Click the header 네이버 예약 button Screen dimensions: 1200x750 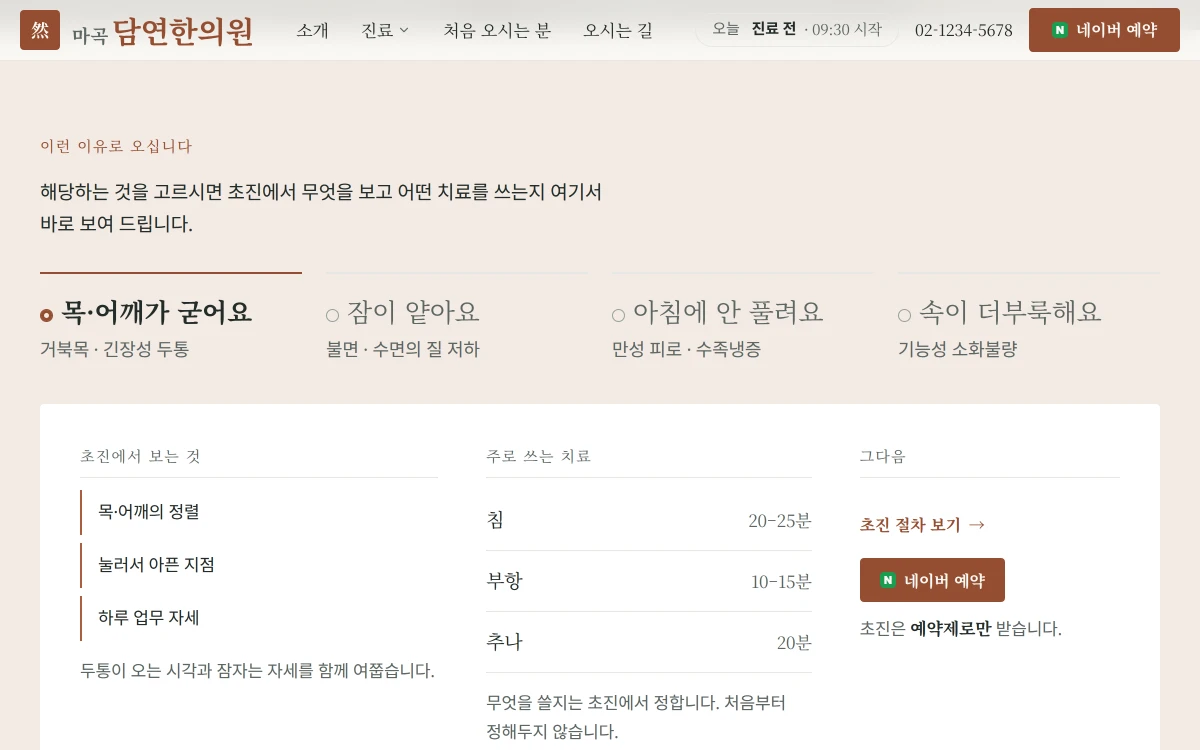pyautogui.click(x=1104, y=30)
